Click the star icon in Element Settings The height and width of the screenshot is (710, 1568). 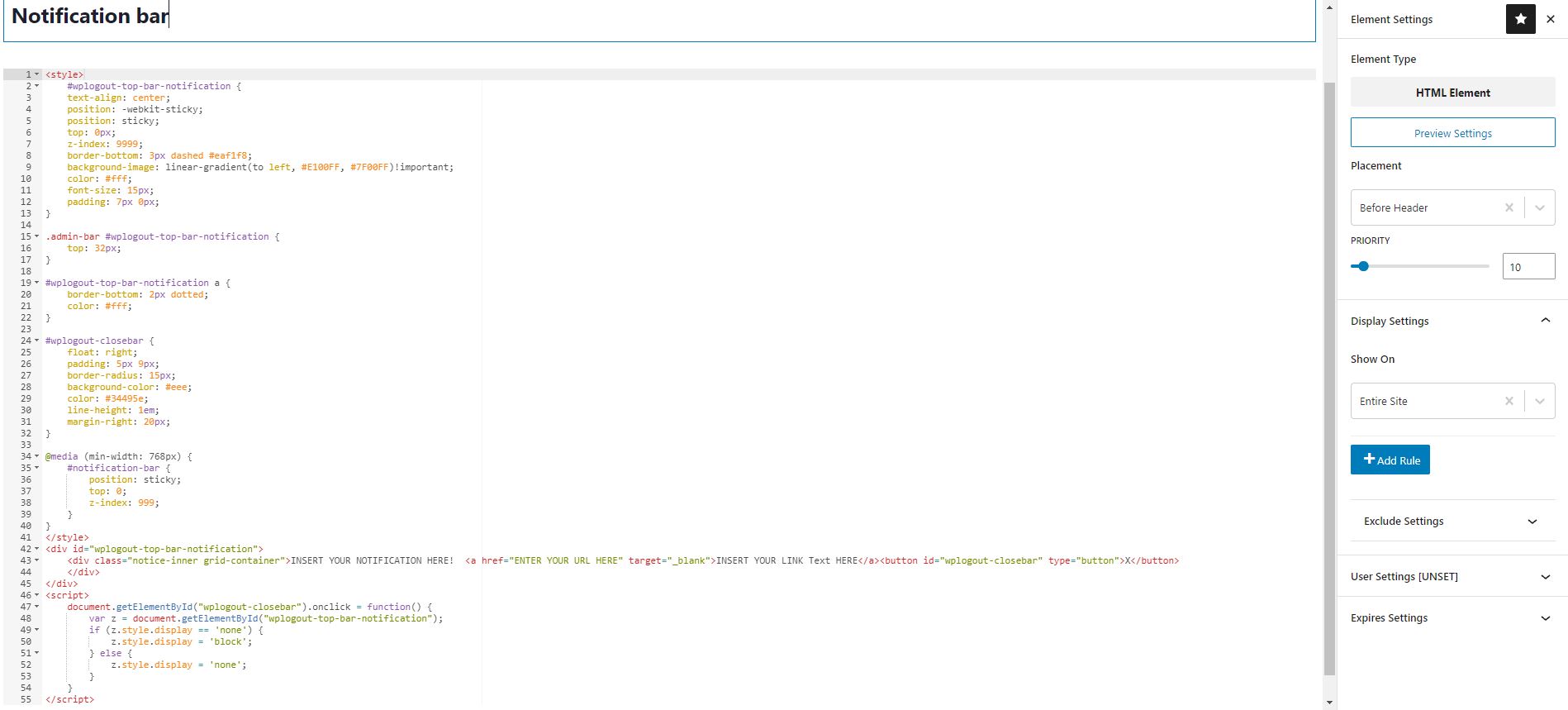coord(1520,19)
